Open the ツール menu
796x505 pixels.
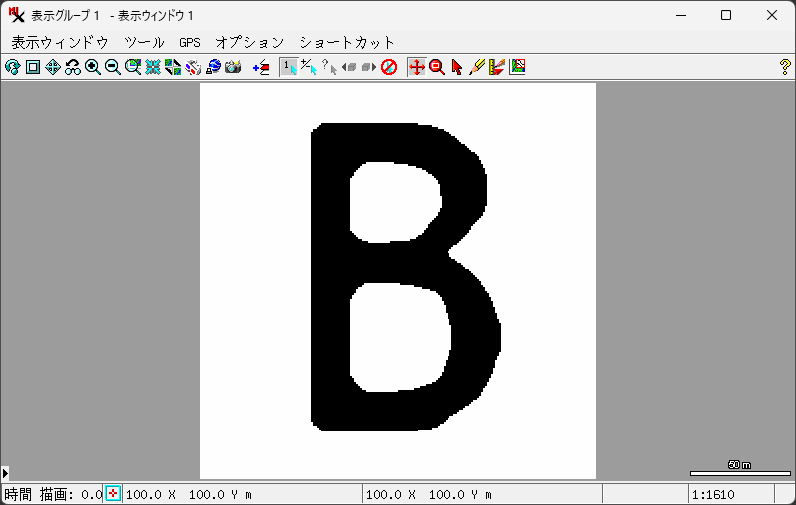144,42
